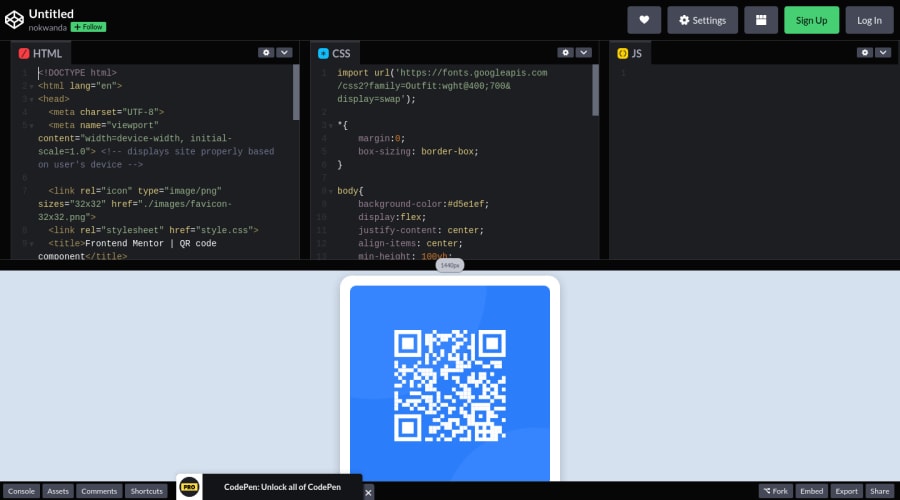Viewport: 900px width, 500px height.
Task: Love this pen with heart button
Action: point(644,20)
